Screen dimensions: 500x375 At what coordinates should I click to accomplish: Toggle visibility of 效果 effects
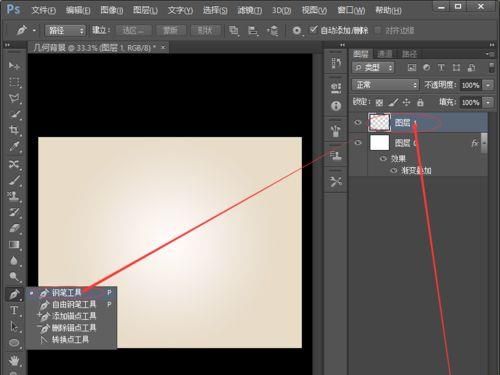pos(383,158)
